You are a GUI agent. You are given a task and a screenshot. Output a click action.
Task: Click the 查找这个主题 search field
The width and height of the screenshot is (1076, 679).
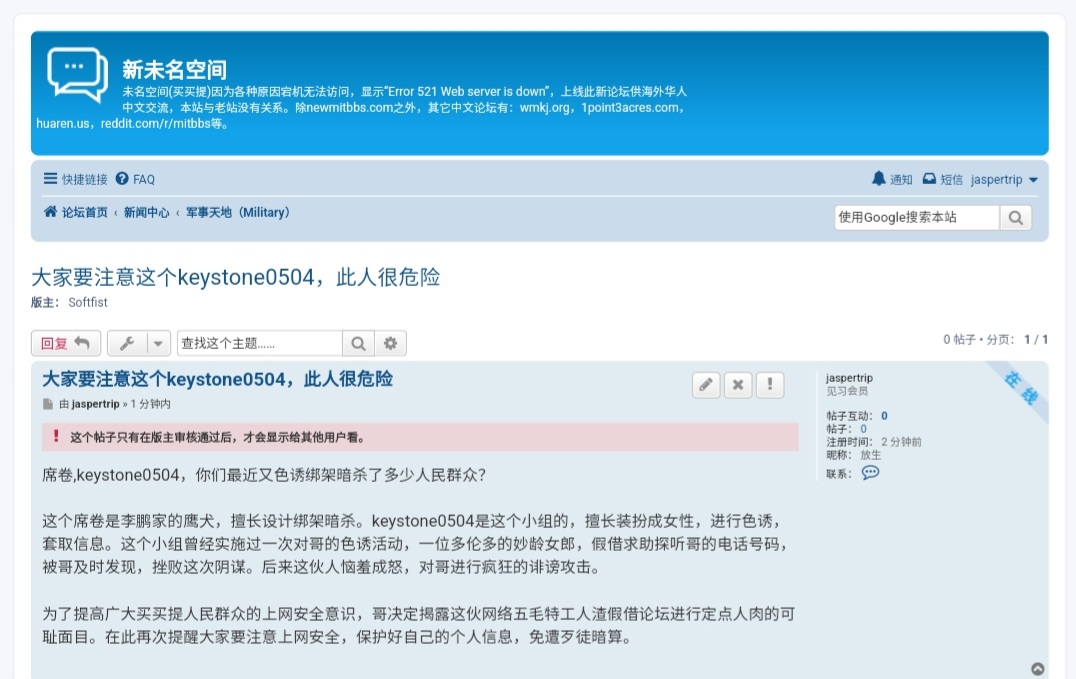point(259,343)
